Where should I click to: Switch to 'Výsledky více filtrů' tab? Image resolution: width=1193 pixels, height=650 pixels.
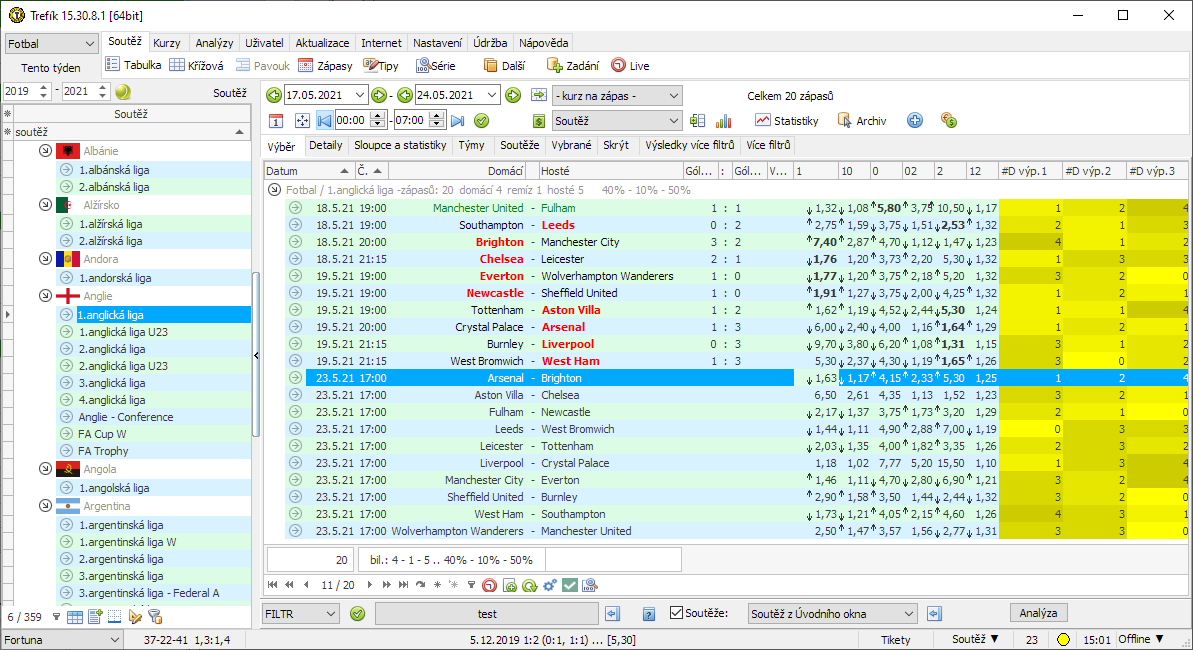tap(689, 145)
